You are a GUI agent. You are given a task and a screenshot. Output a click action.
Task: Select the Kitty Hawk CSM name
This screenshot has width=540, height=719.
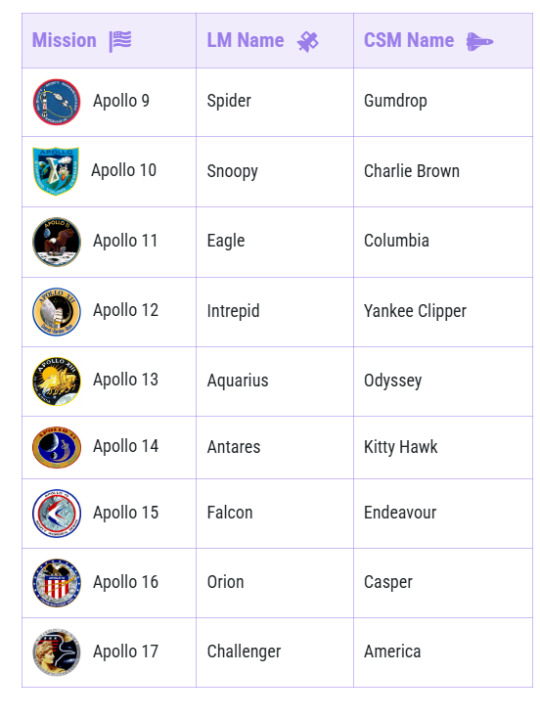pos(401,447)
